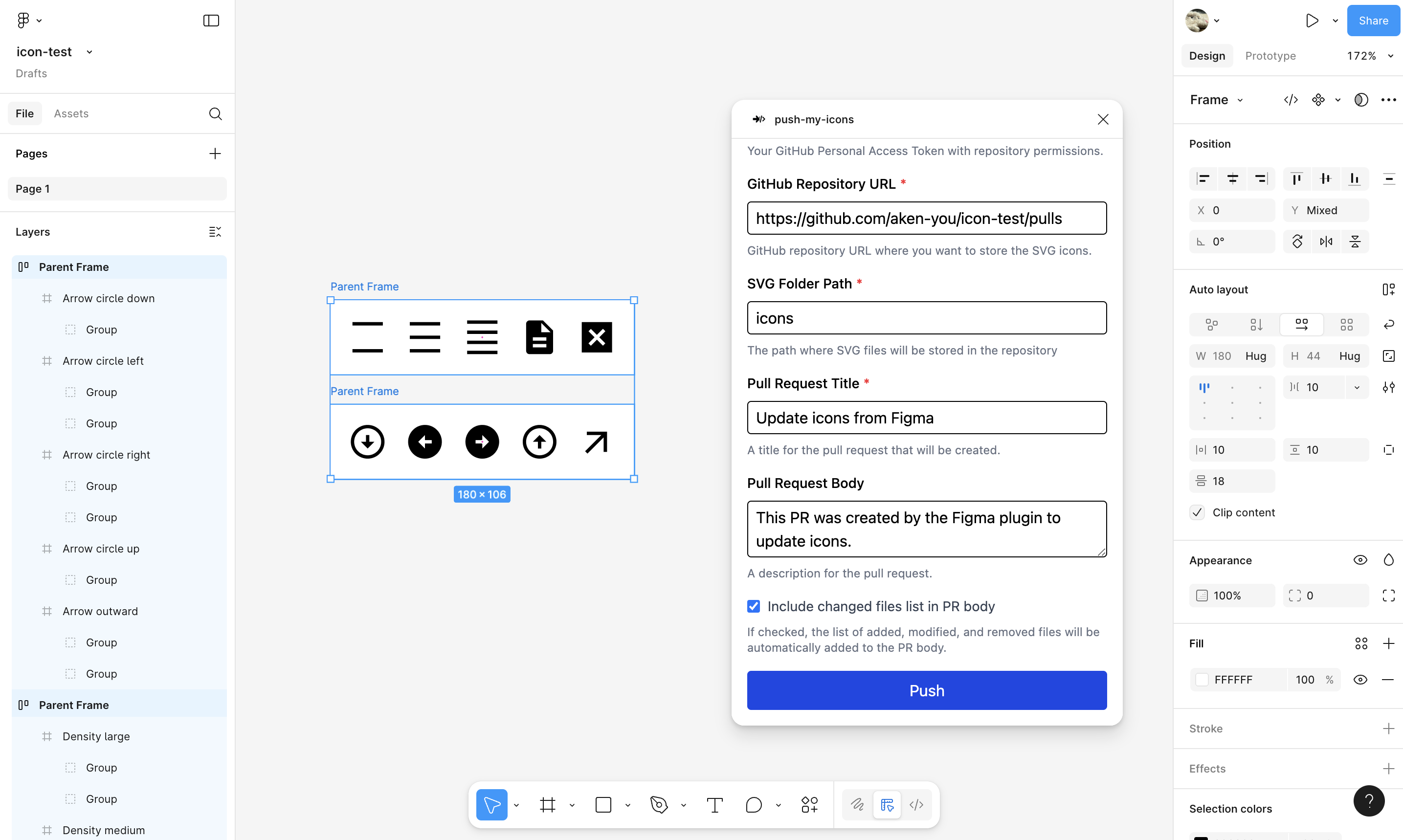This screenshot has height=840, width=1403.
Task: Open the user avatar account dropdown
Action: (1203, 21)
